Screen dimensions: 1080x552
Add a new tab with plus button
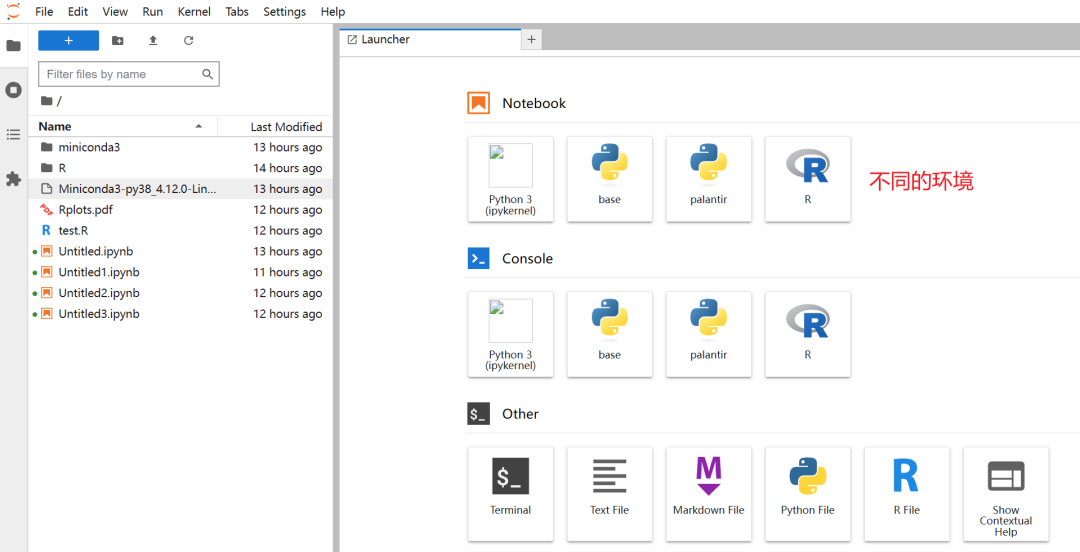click(x=531, y=40)
